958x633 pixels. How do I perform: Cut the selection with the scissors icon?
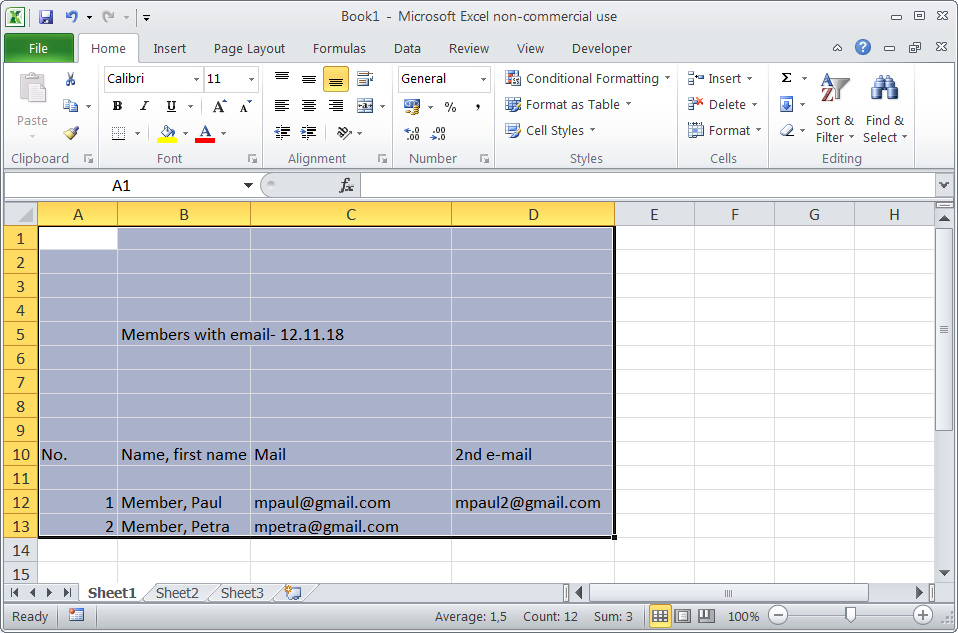coord(70,79)
